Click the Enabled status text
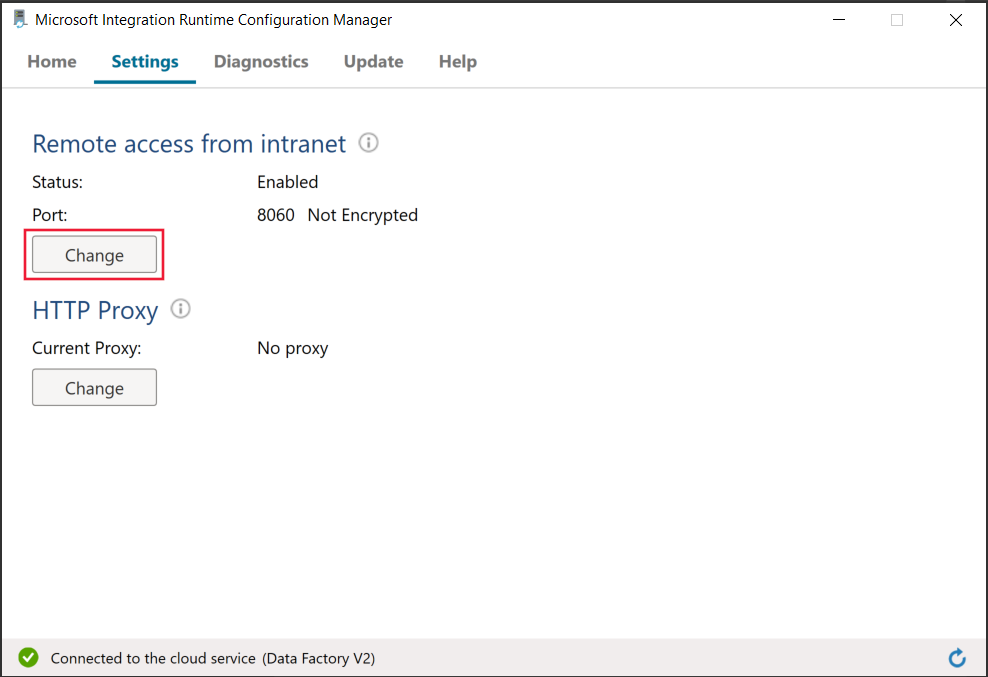 pyautogui.click(x=287, y=181)
